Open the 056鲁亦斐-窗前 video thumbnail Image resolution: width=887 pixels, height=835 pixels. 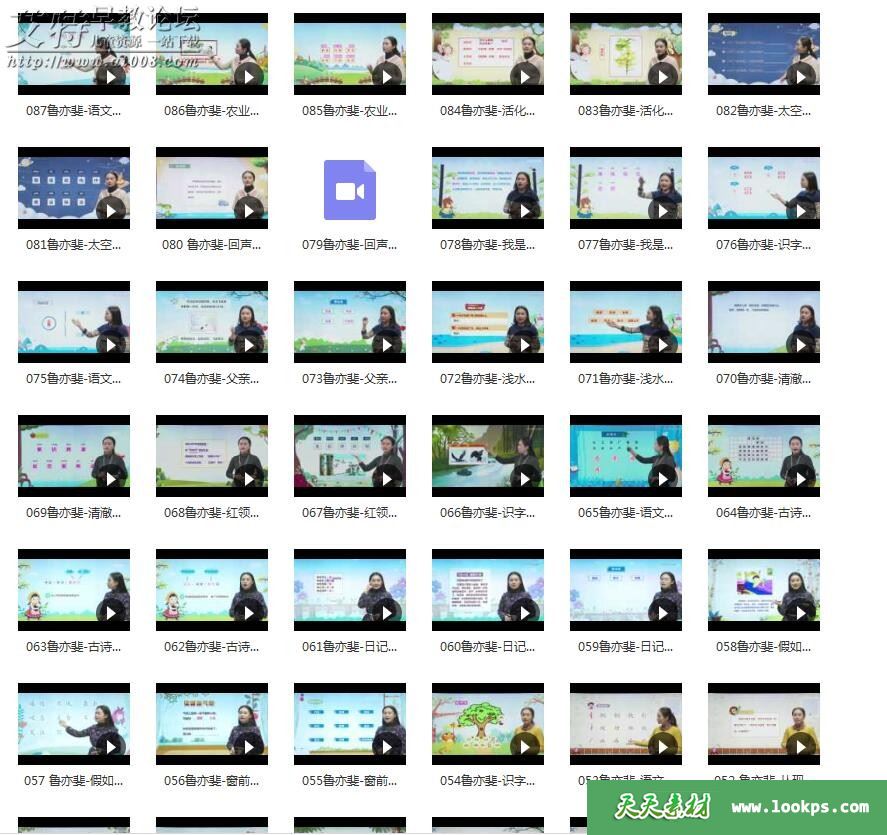[211, 724]
